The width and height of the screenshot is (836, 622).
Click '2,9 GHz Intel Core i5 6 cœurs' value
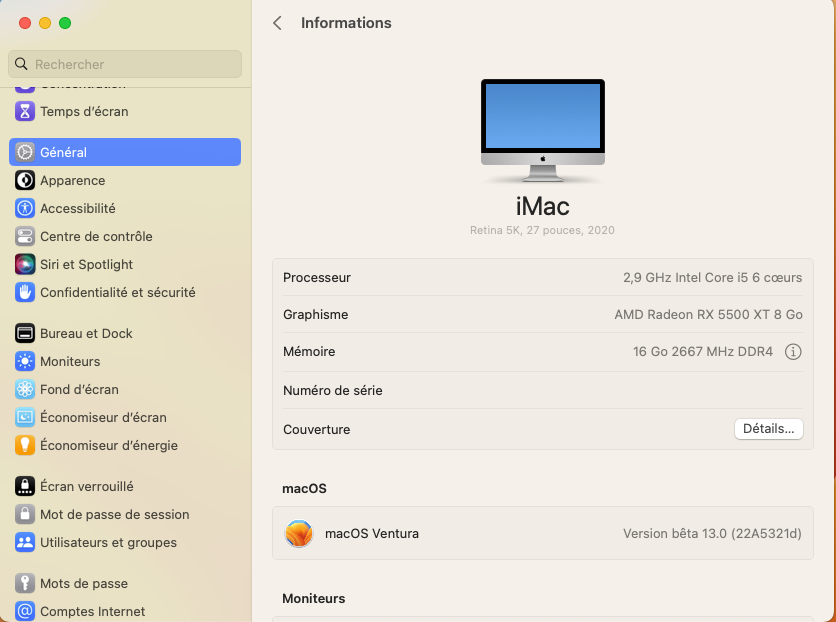[712, 277]
